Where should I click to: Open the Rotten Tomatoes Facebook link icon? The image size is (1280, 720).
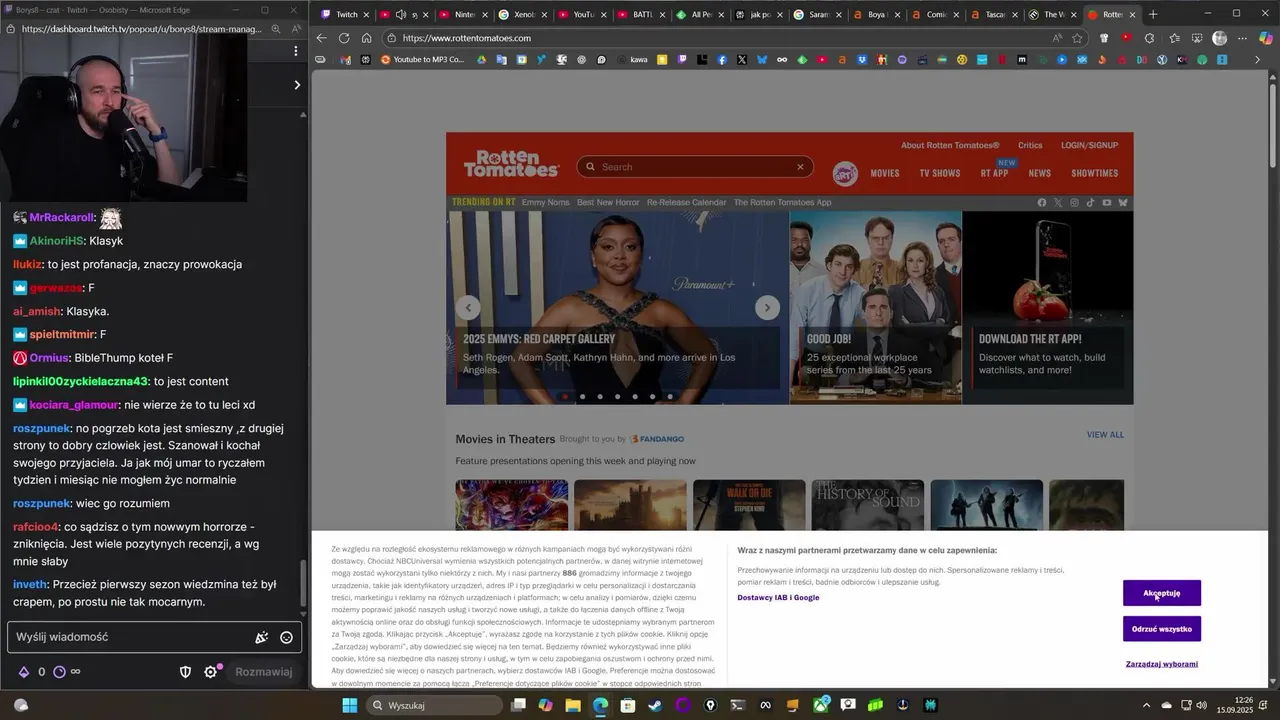[1042, 202]
